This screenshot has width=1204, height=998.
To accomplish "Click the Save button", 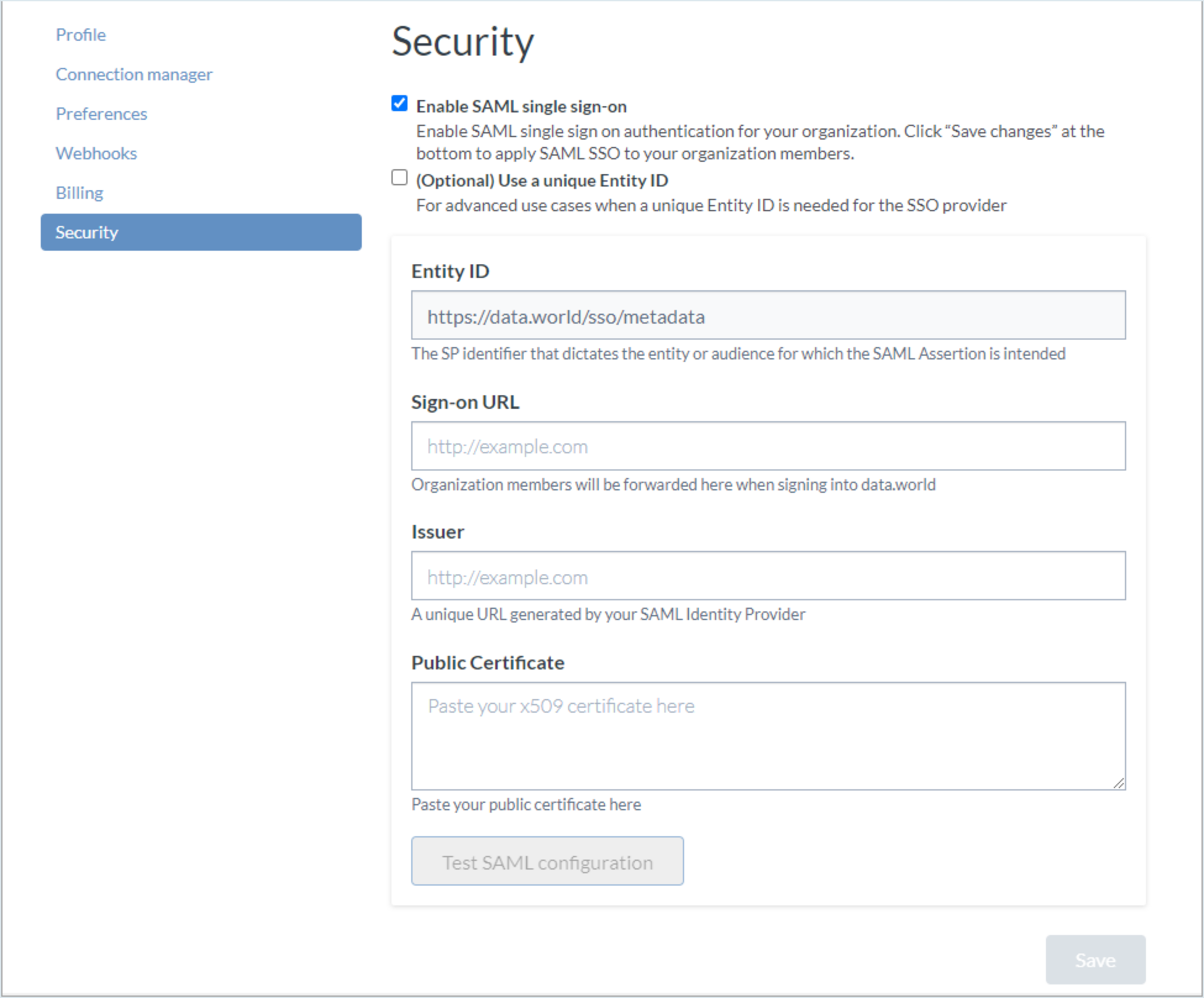I will (1094, 960).
